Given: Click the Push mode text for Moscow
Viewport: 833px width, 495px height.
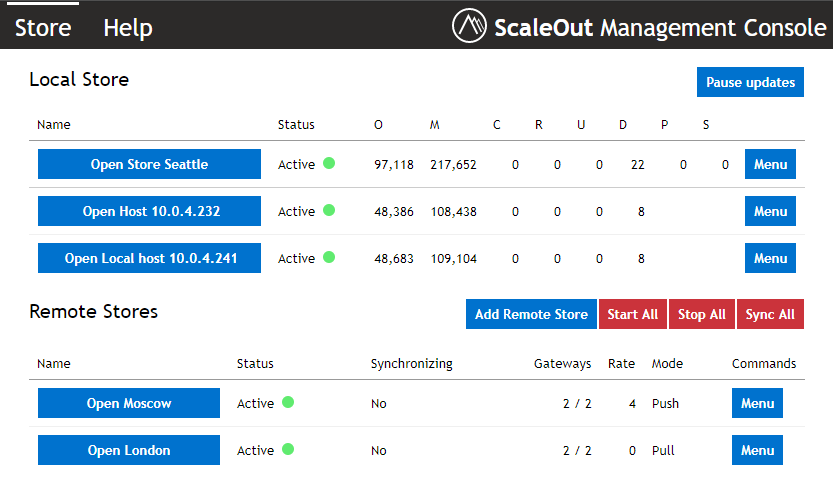Looking at the screenshot, I should (x=665, y=404).
